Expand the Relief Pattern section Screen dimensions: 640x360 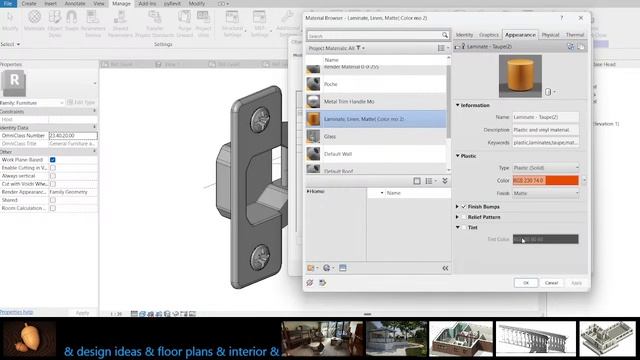pos(458,217)
